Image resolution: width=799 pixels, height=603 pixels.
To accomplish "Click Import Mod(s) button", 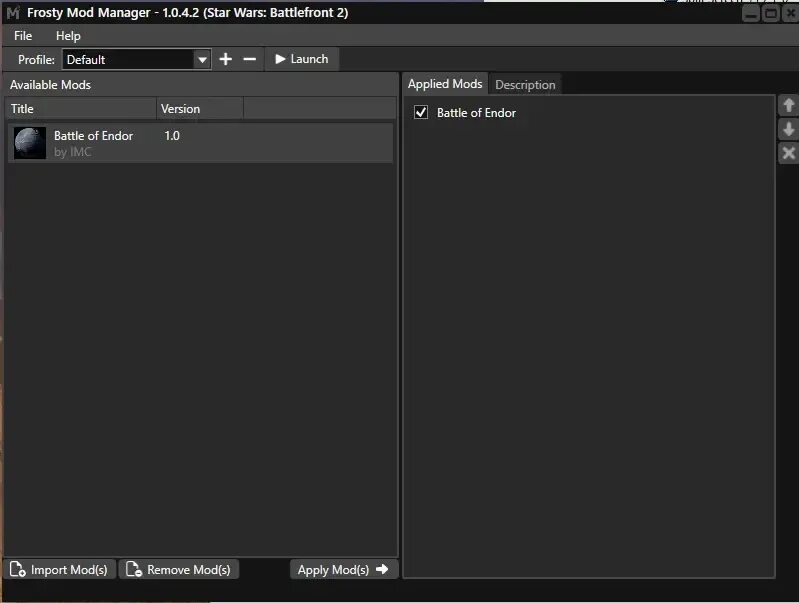I will pos(60,569).
